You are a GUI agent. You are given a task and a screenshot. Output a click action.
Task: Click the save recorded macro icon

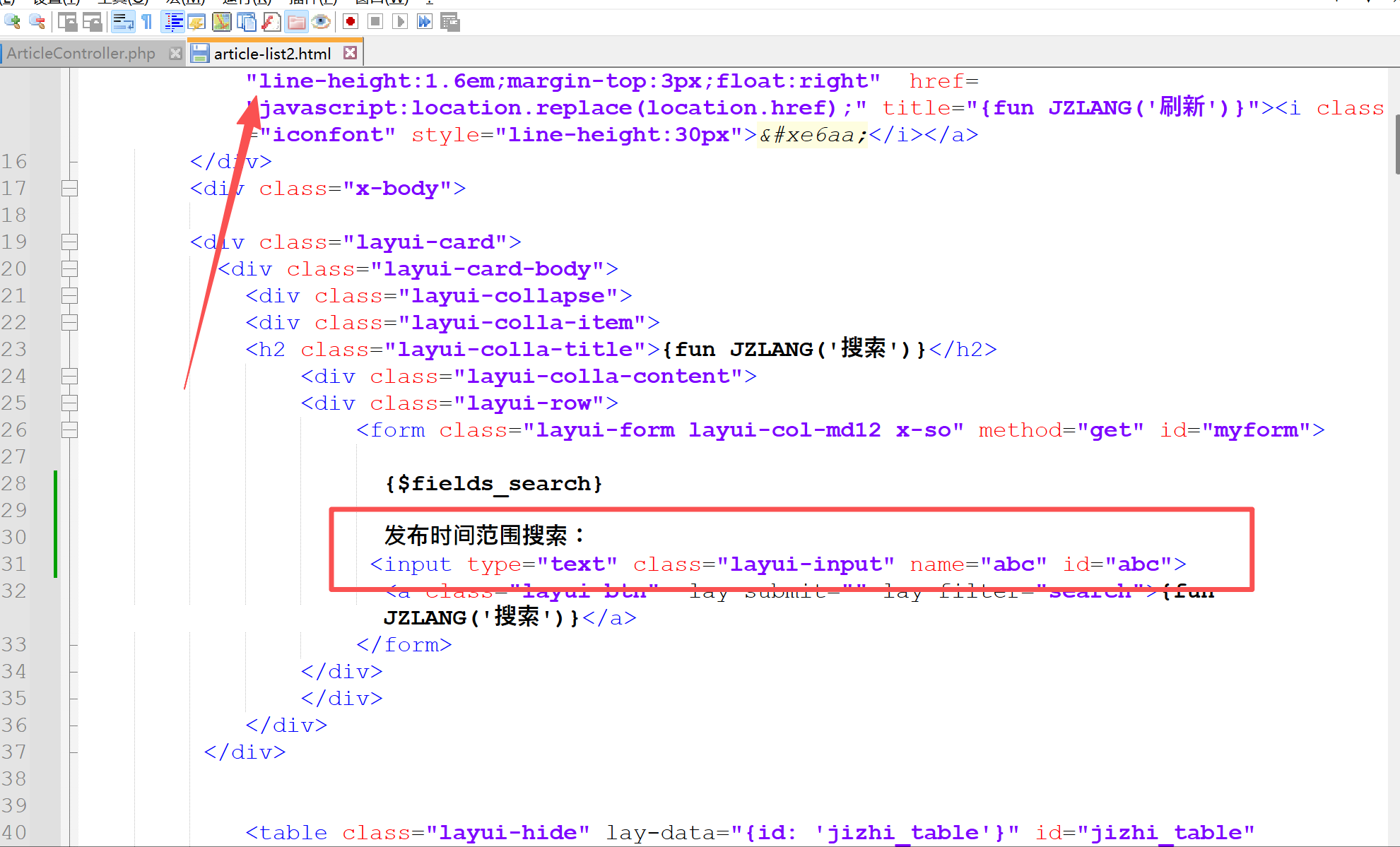point(449,22)
